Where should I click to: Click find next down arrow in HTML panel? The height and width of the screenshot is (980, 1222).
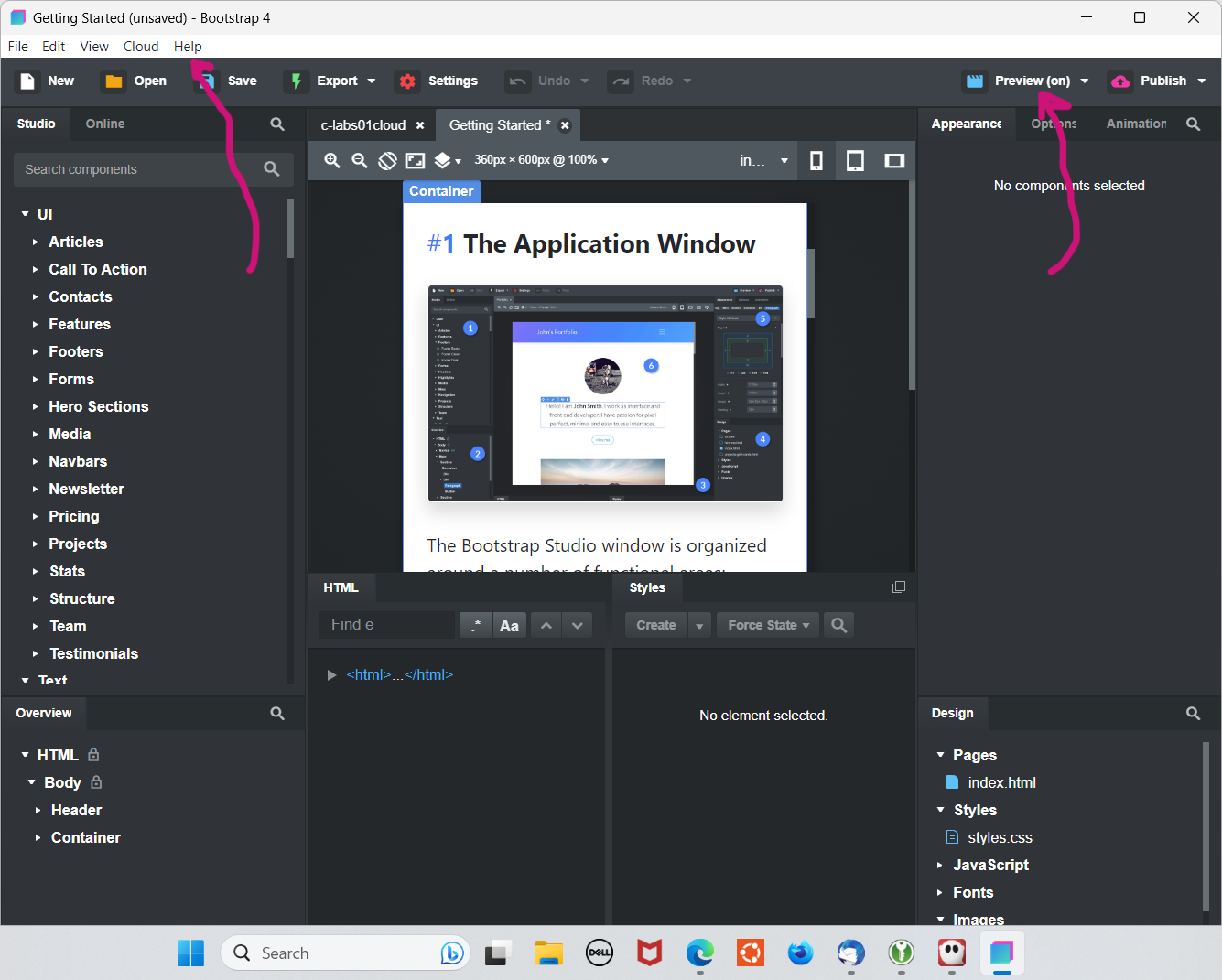tap(577, 625)
